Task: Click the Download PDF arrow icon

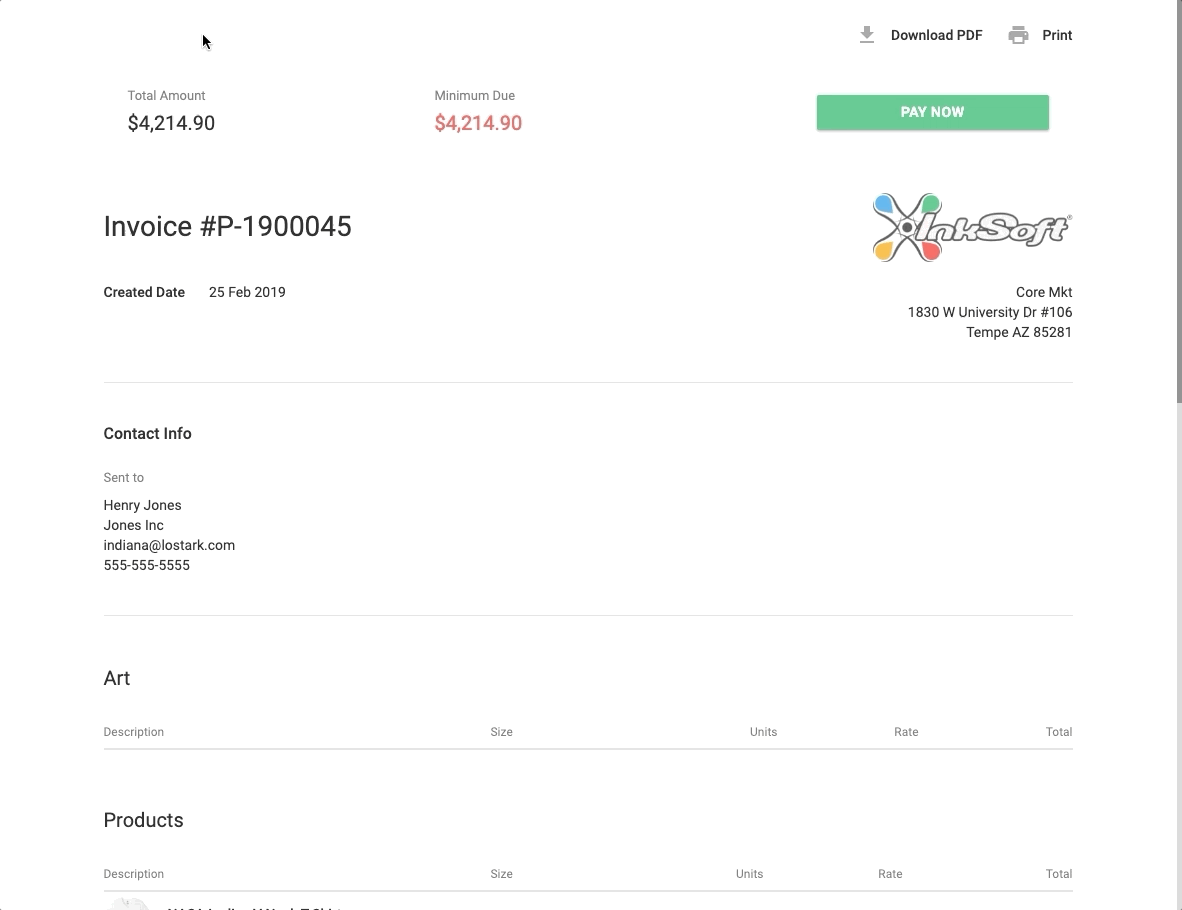Action: point(867,35)
